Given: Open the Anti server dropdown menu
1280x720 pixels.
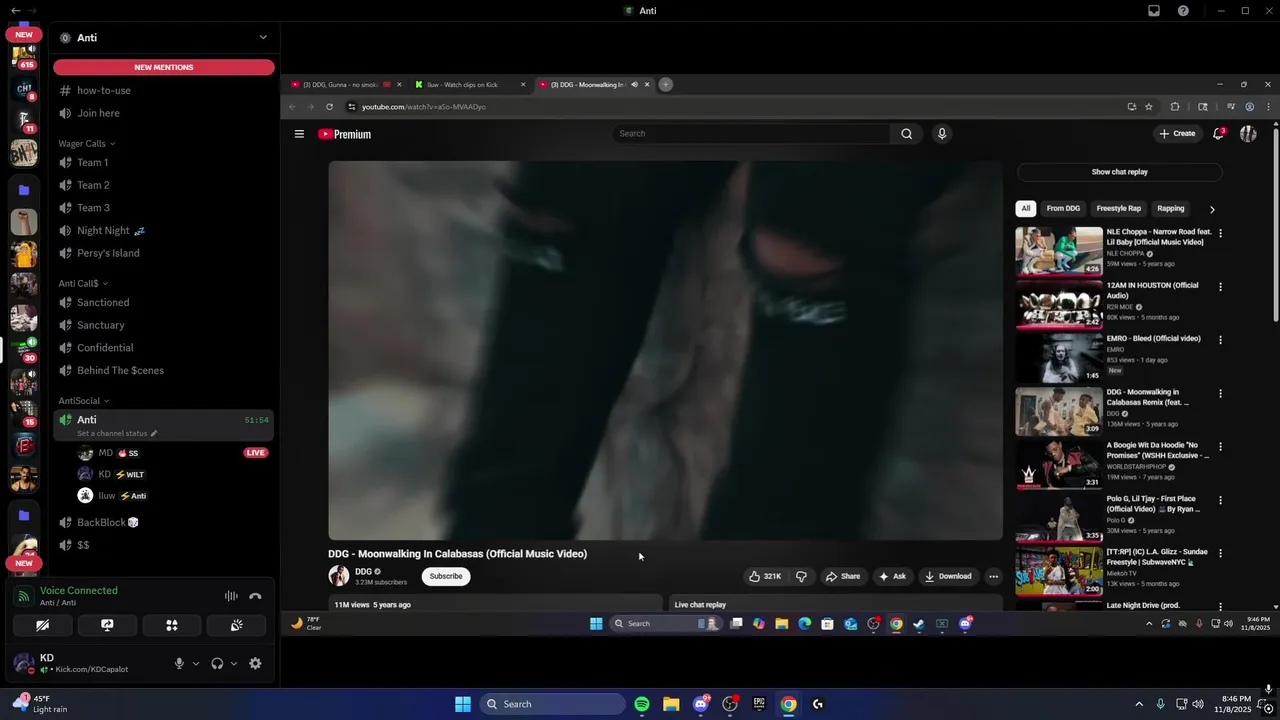Looking at the screenshot, I should 263,37.
